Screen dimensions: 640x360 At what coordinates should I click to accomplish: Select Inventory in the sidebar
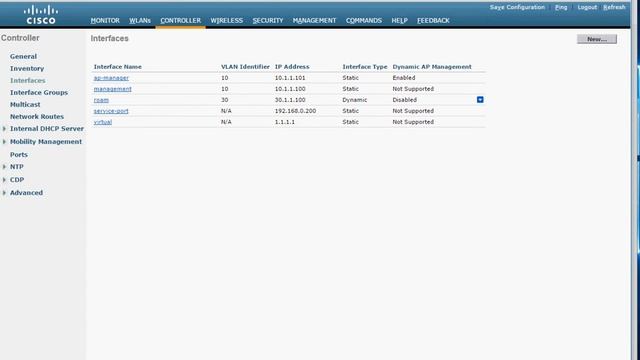[27, 69]
